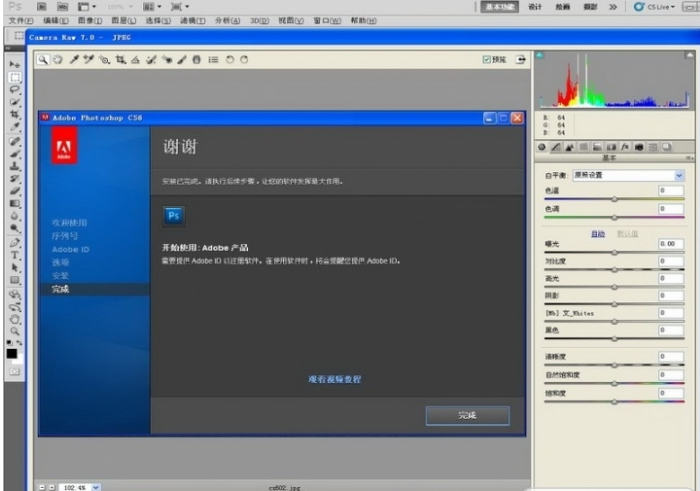Click the 默认值 default link
Screen dimensions: 700x491
627,234
